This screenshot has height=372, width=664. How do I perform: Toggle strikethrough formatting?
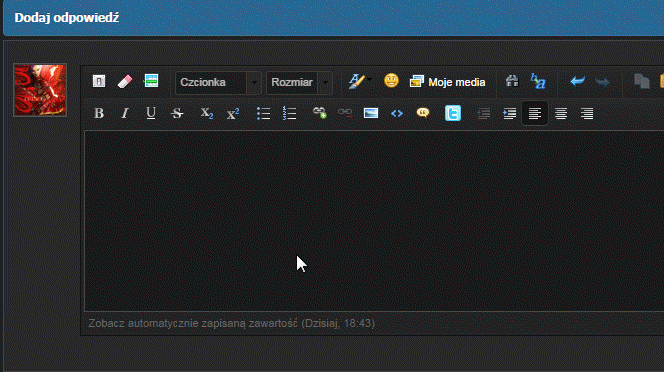(x=177, y=113)
